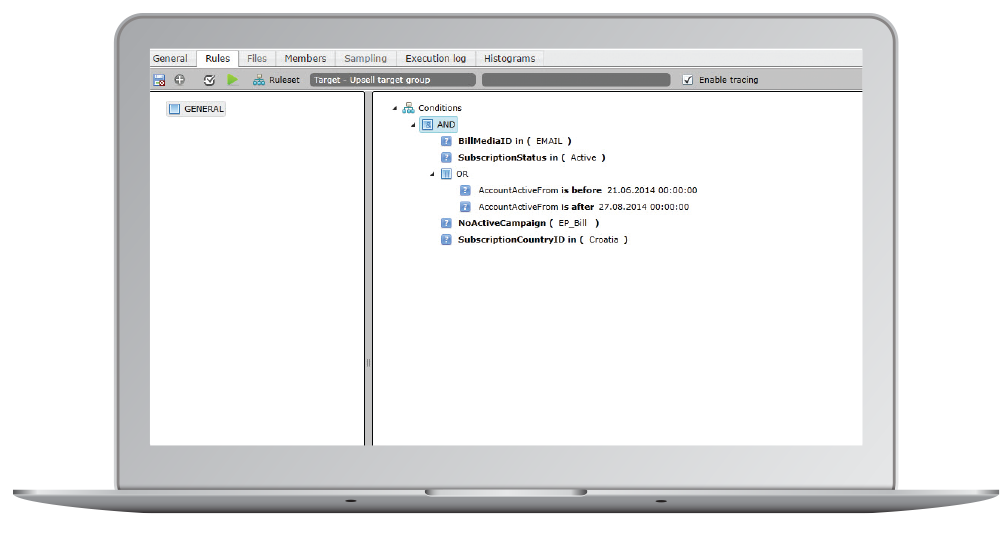Switch to the Sampling tab

point(365,58)
